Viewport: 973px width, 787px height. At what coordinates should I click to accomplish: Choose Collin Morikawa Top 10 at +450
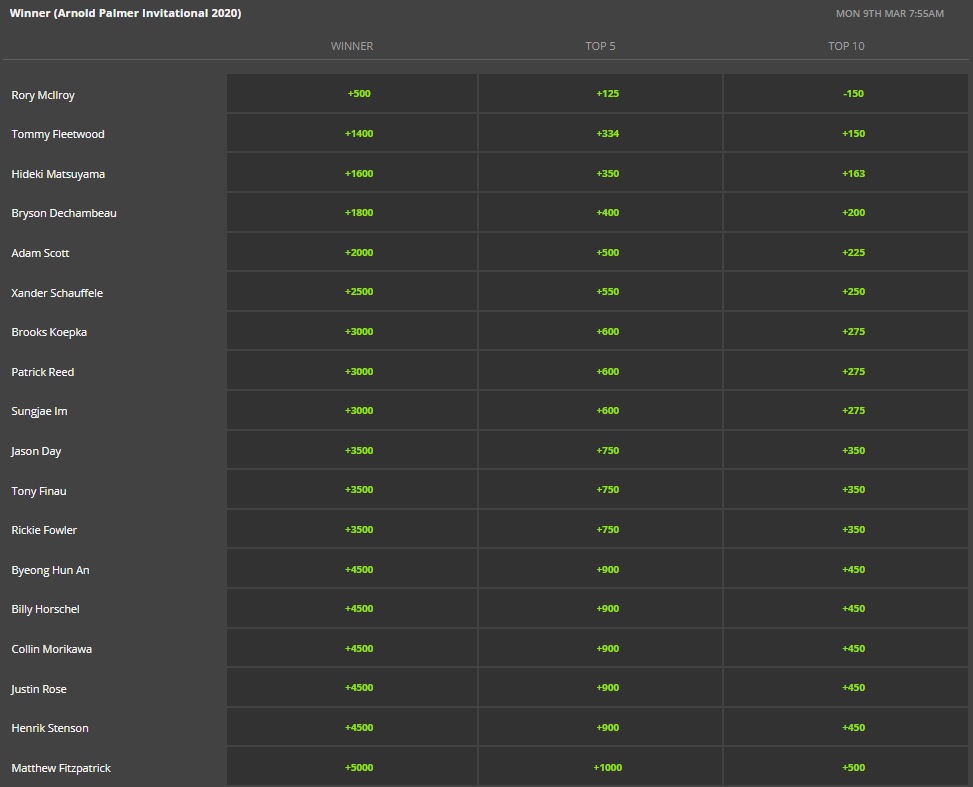click(845, 648)
